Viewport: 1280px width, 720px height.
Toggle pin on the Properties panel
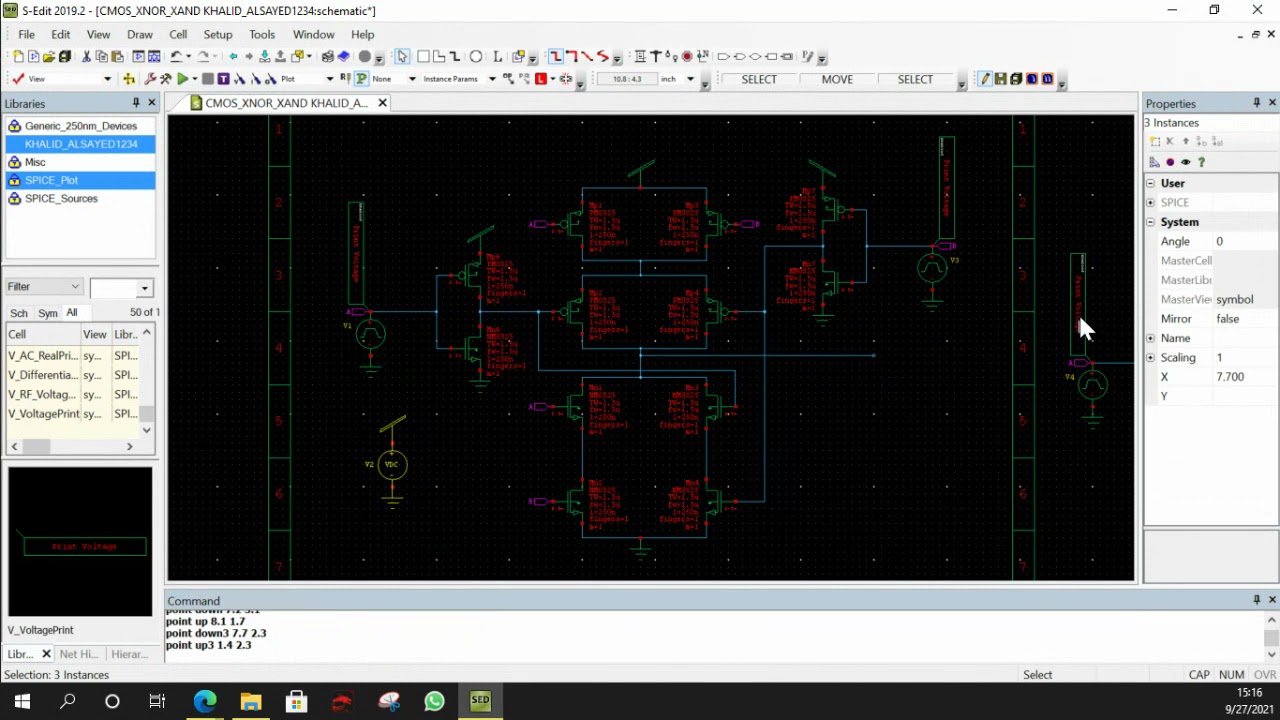click(1256, 103)
